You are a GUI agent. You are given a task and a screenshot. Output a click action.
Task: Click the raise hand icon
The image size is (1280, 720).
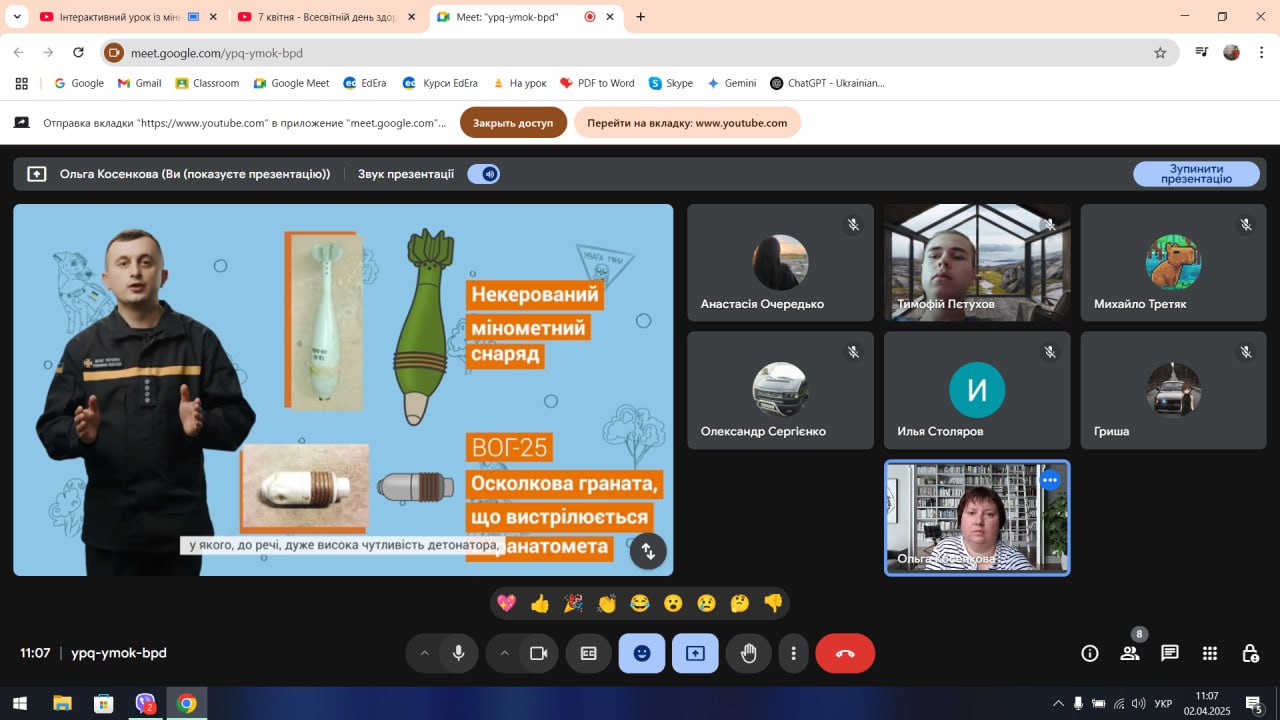point(748,653)
